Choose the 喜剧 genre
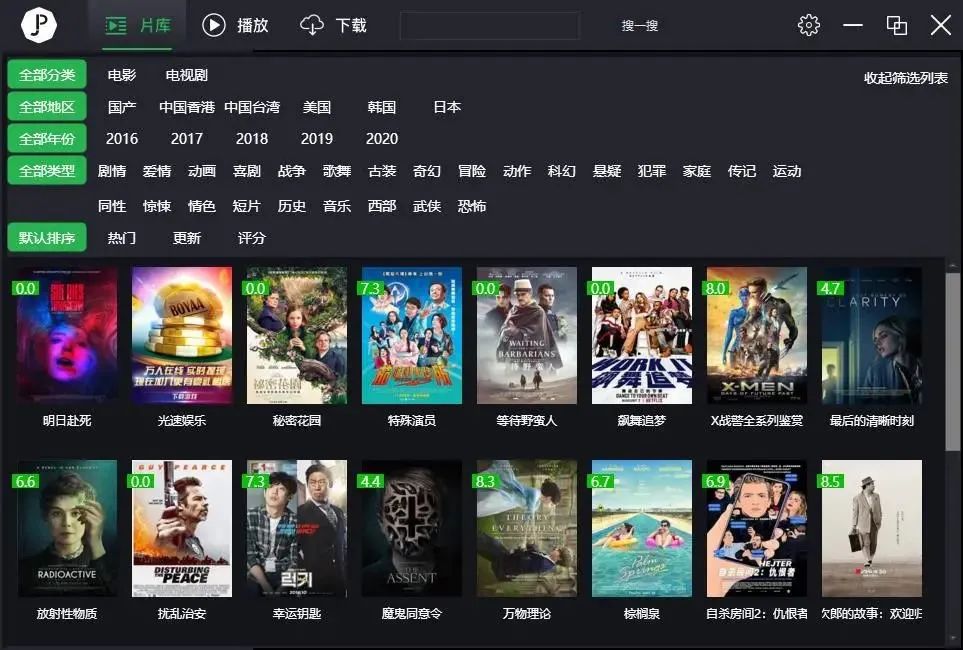963x650 pixels. [247, 171]
